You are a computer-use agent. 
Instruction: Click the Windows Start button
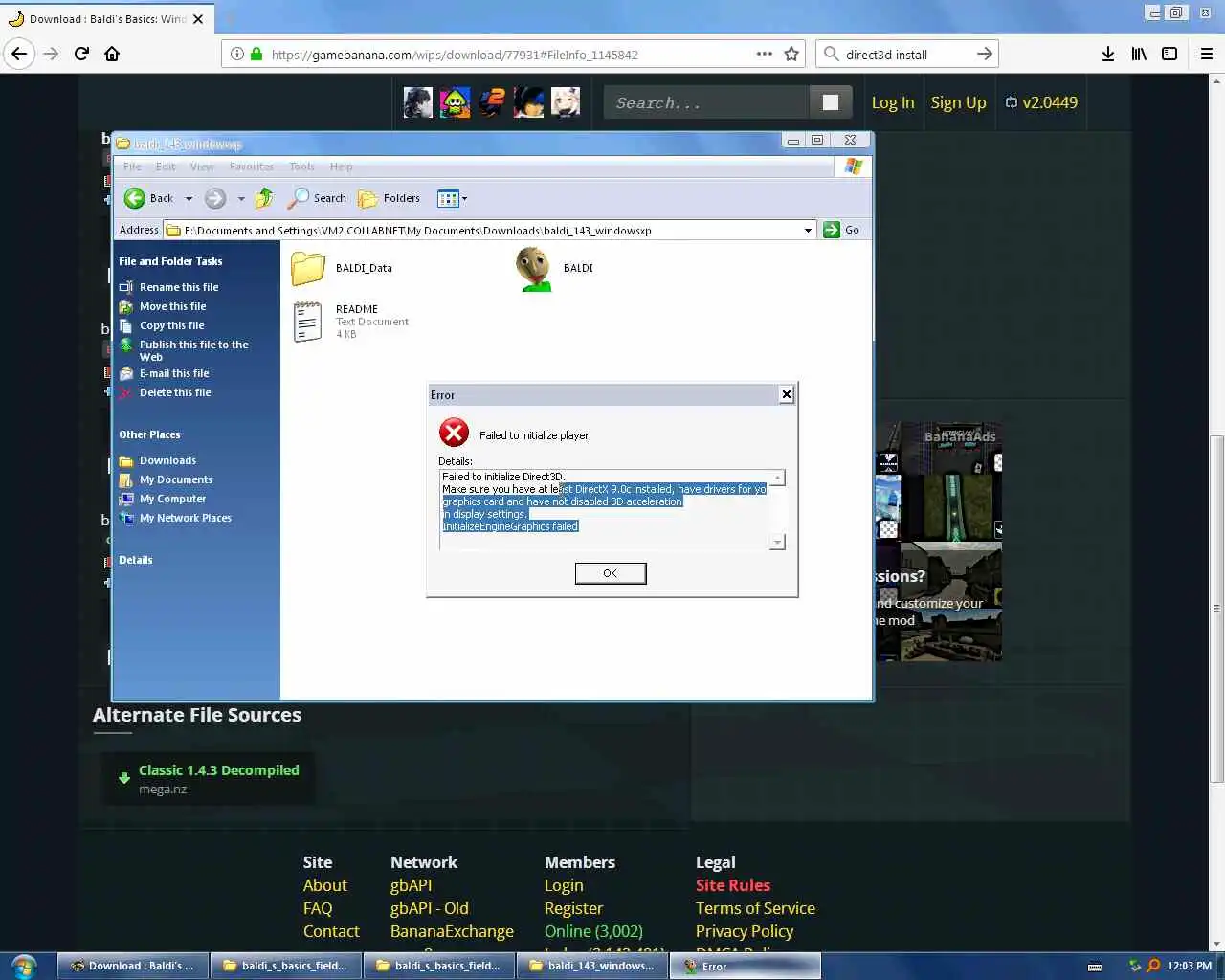[23, 966]
